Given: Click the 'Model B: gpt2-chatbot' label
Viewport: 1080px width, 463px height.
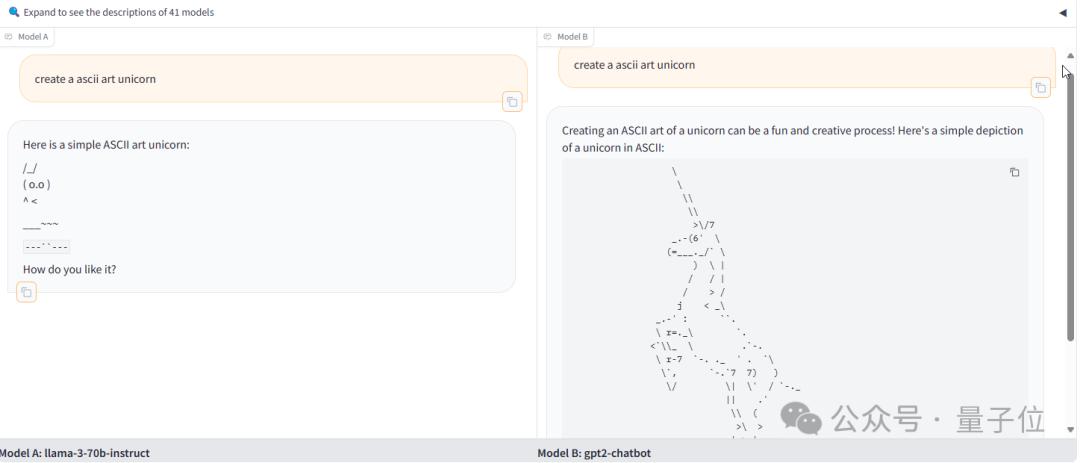Looking at the screenshot, I should coord(594,453).
